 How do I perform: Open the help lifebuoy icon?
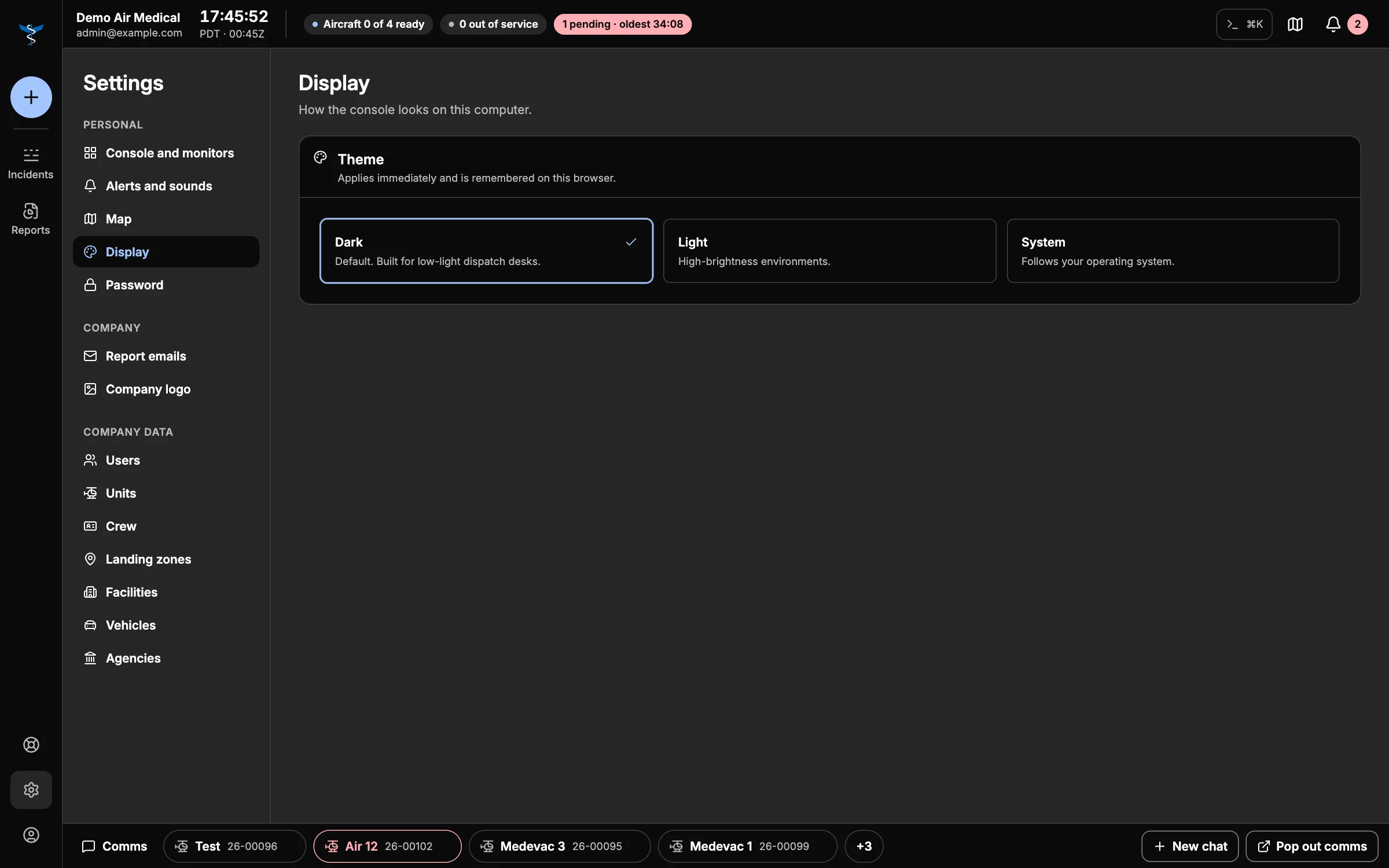31,745
